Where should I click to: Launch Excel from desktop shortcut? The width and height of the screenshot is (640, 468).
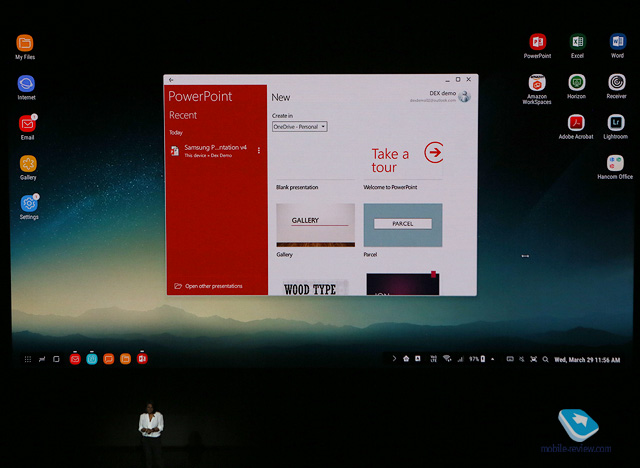(578, 42)
